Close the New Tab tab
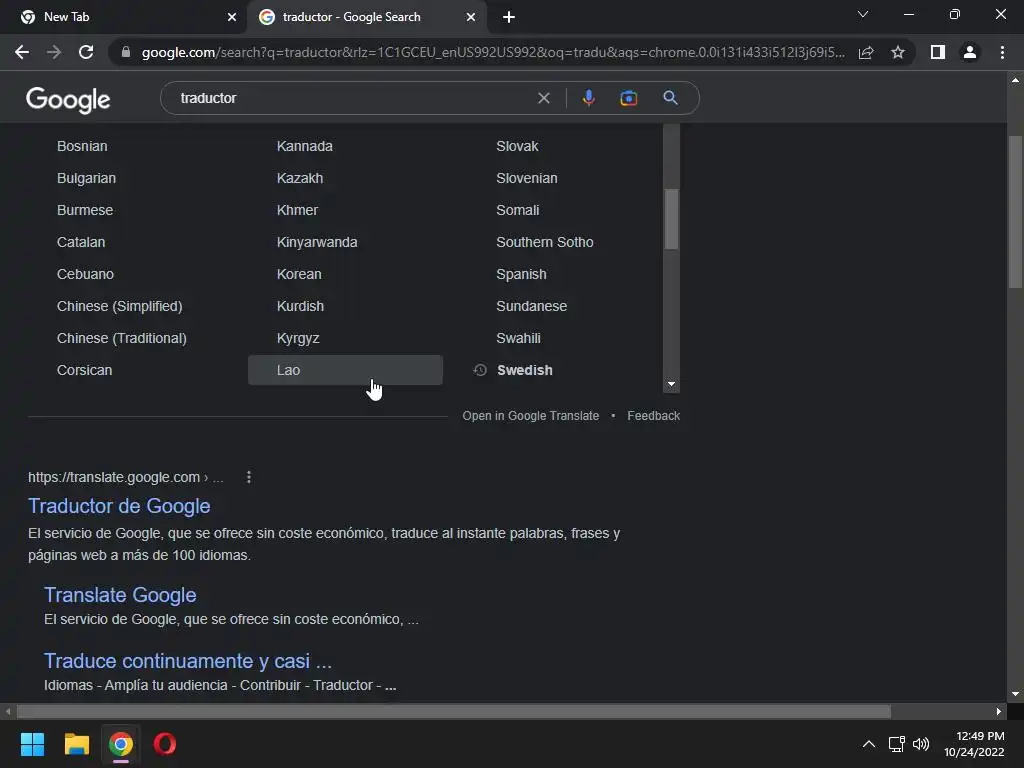The image size is (1024, 768). [232, 17]
